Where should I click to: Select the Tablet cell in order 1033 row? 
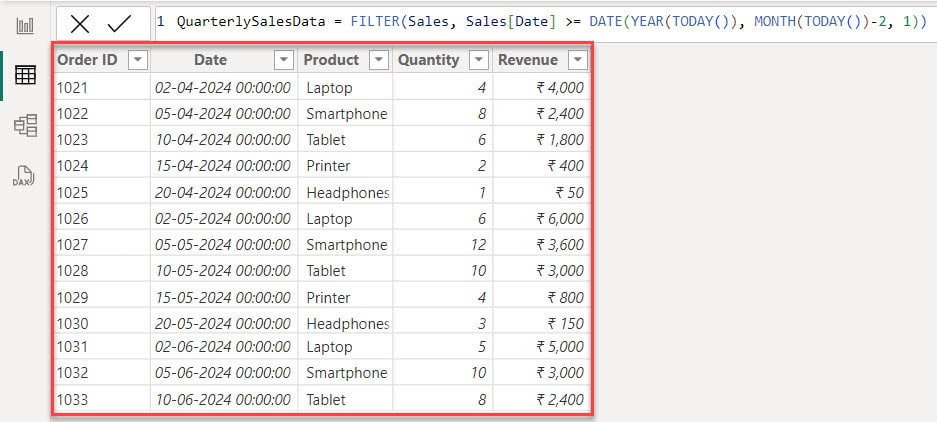point(345,399)
